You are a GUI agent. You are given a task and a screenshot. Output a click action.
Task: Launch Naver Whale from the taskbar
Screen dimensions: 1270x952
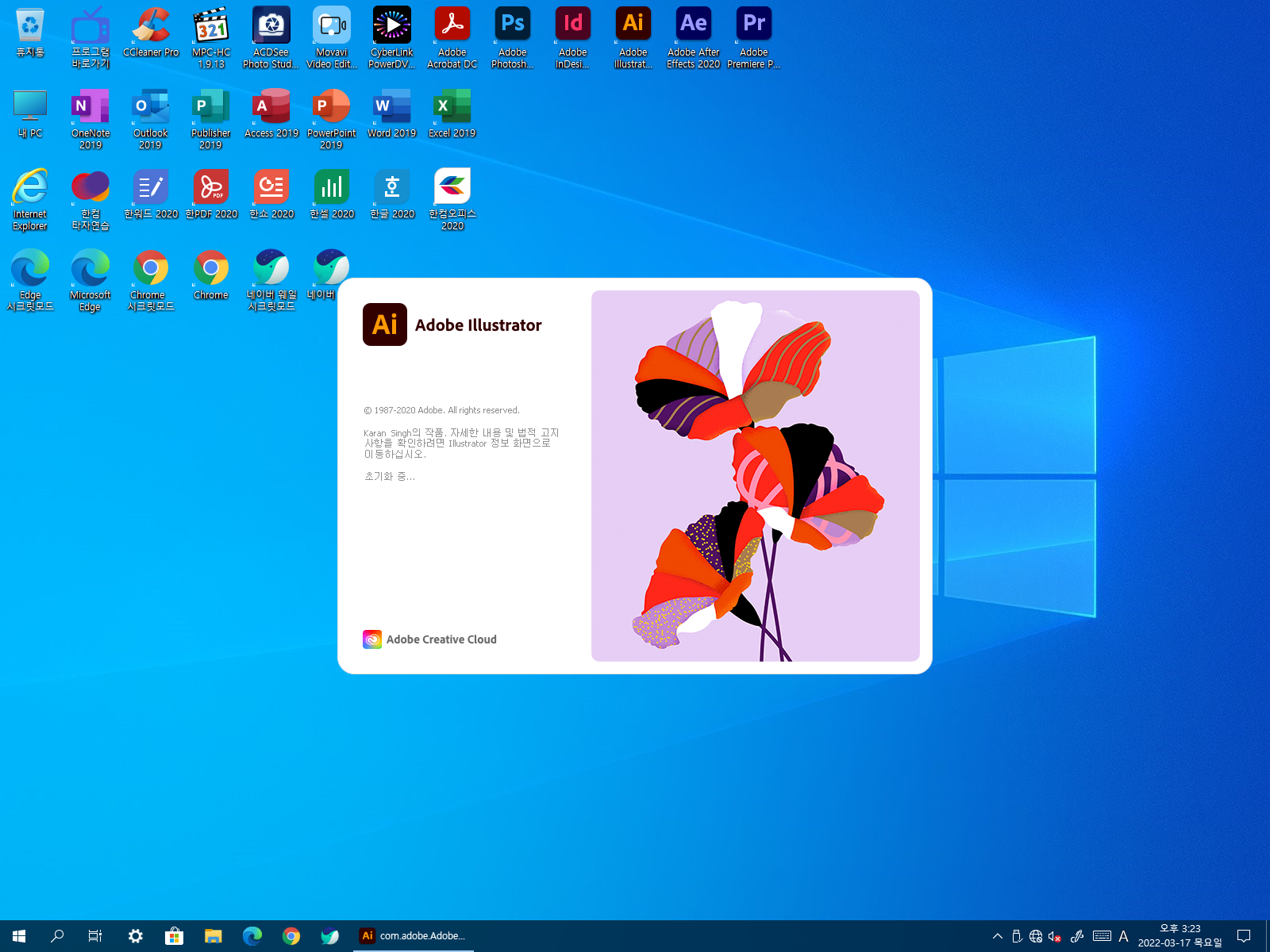330,936
